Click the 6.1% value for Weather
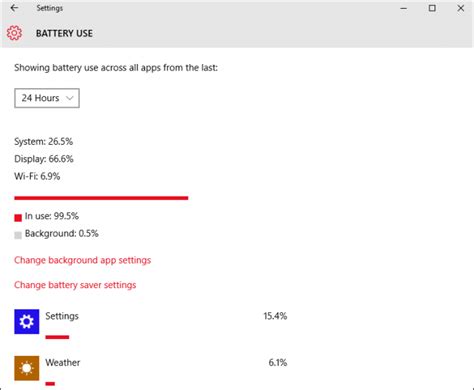Image resolution: width=474 pixels, height=390 pixels. pyautogui.click(x=278, y=363)
